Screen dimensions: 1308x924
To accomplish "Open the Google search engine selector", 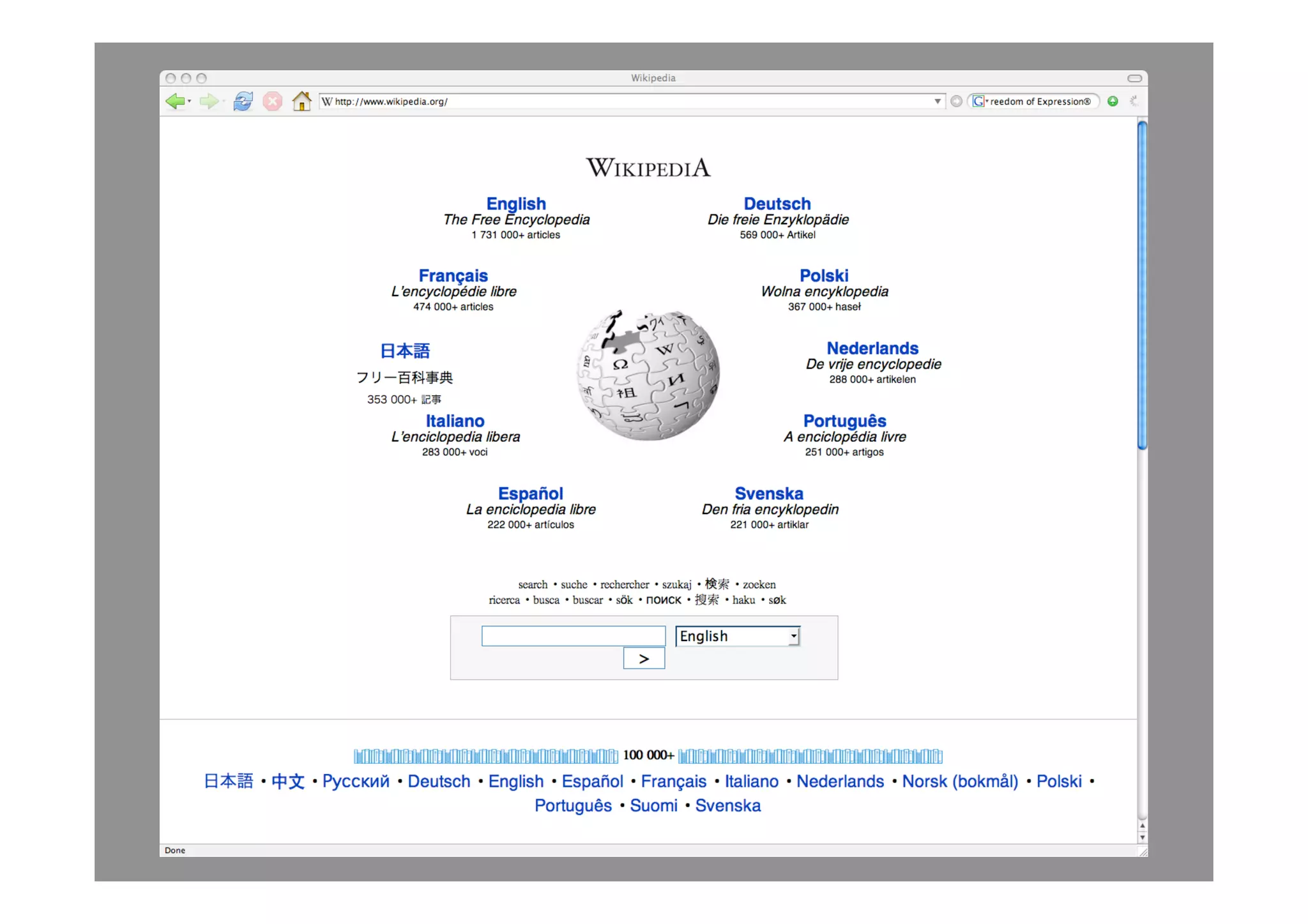I will (979, 101).
